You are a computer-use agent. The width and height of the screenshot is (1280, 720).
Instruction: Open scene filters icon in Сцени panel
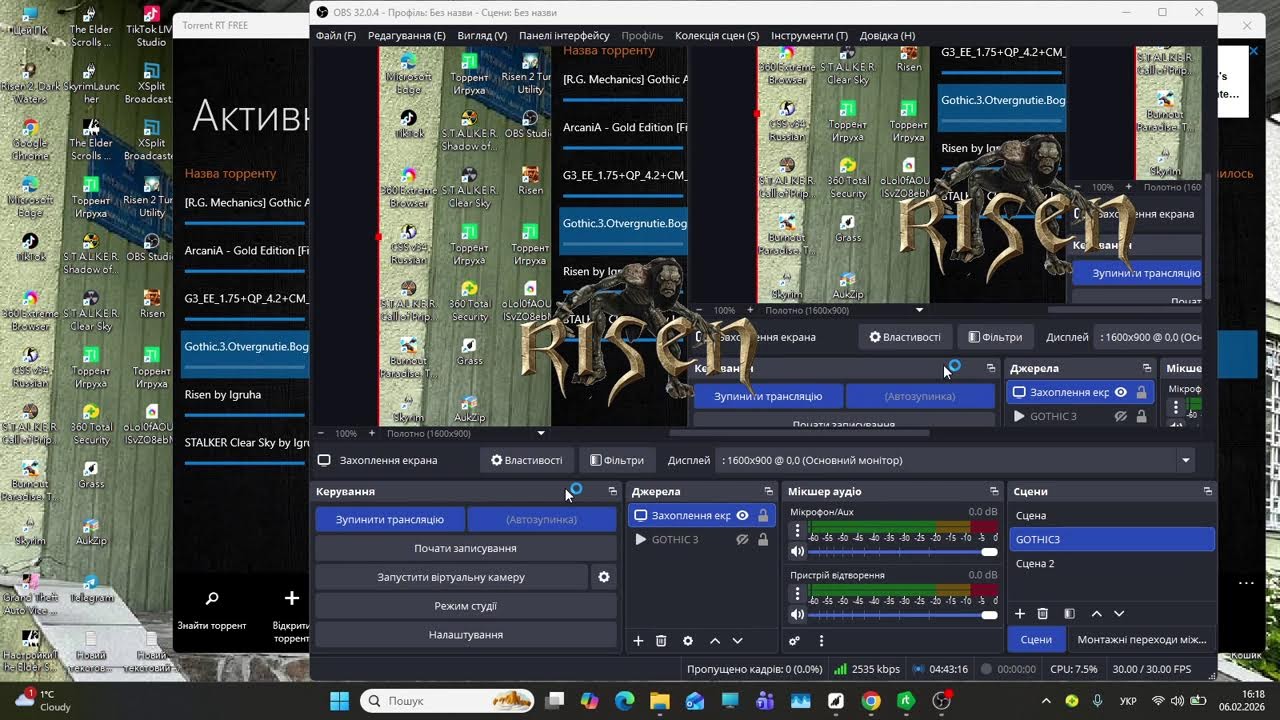[1069, 614]
